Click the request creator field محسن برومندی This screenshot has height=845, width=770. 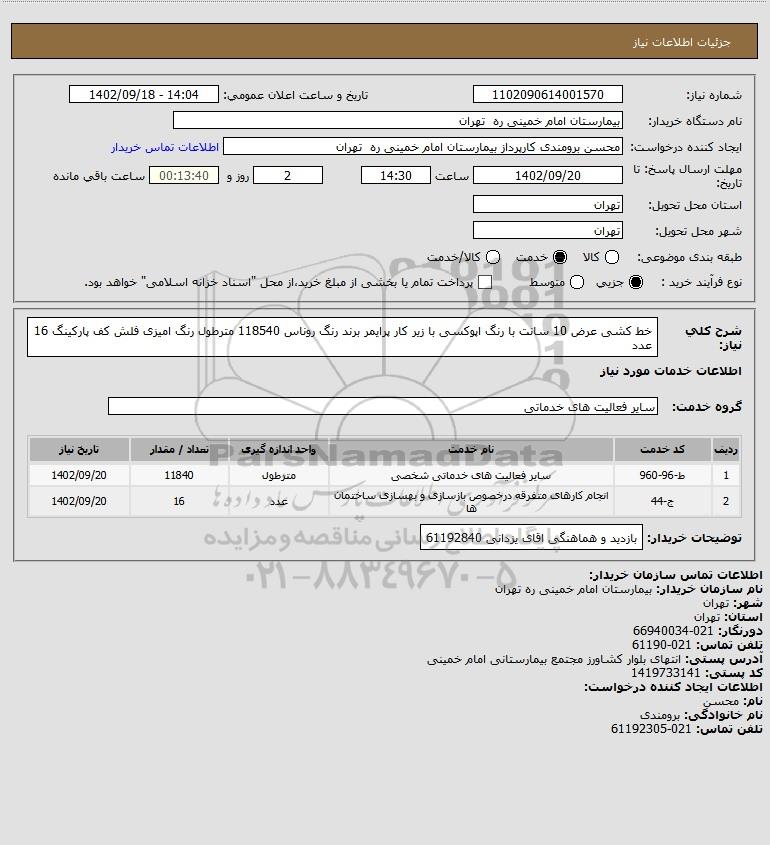coord(423,147)
